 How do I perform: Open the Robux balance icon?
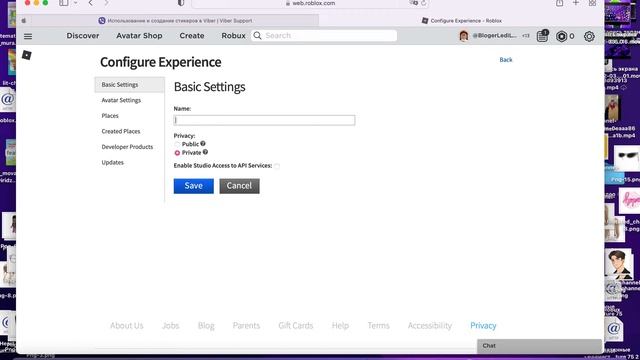click(x=561, y=36)
